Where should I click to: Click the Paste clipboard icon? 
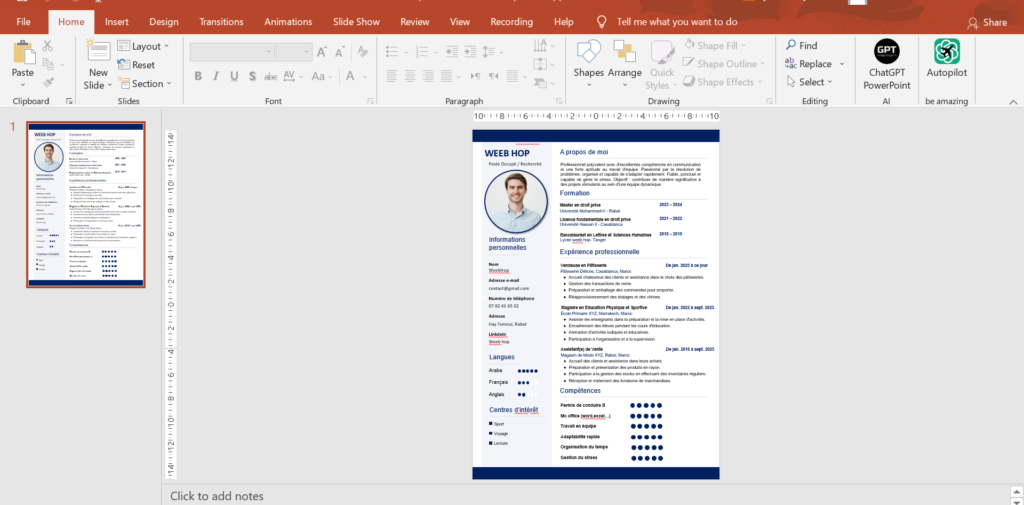pyautogui.click(x=22, y=52)
